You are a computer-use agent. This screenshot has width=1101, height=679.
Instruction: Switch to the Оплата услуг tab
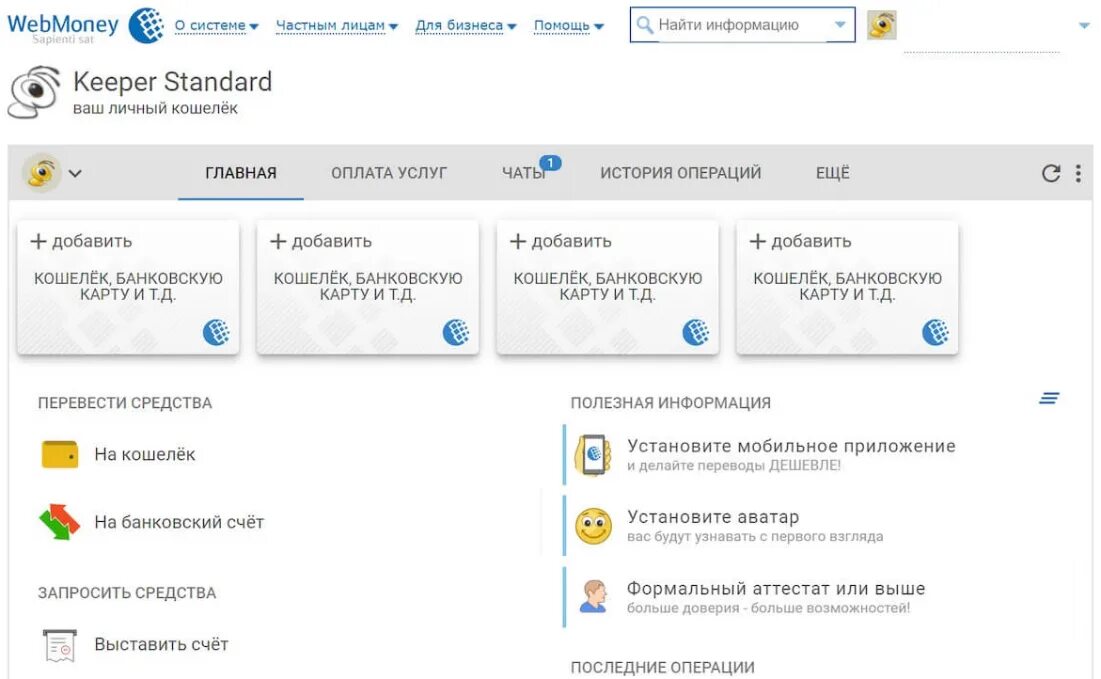[x=389, y=173]
